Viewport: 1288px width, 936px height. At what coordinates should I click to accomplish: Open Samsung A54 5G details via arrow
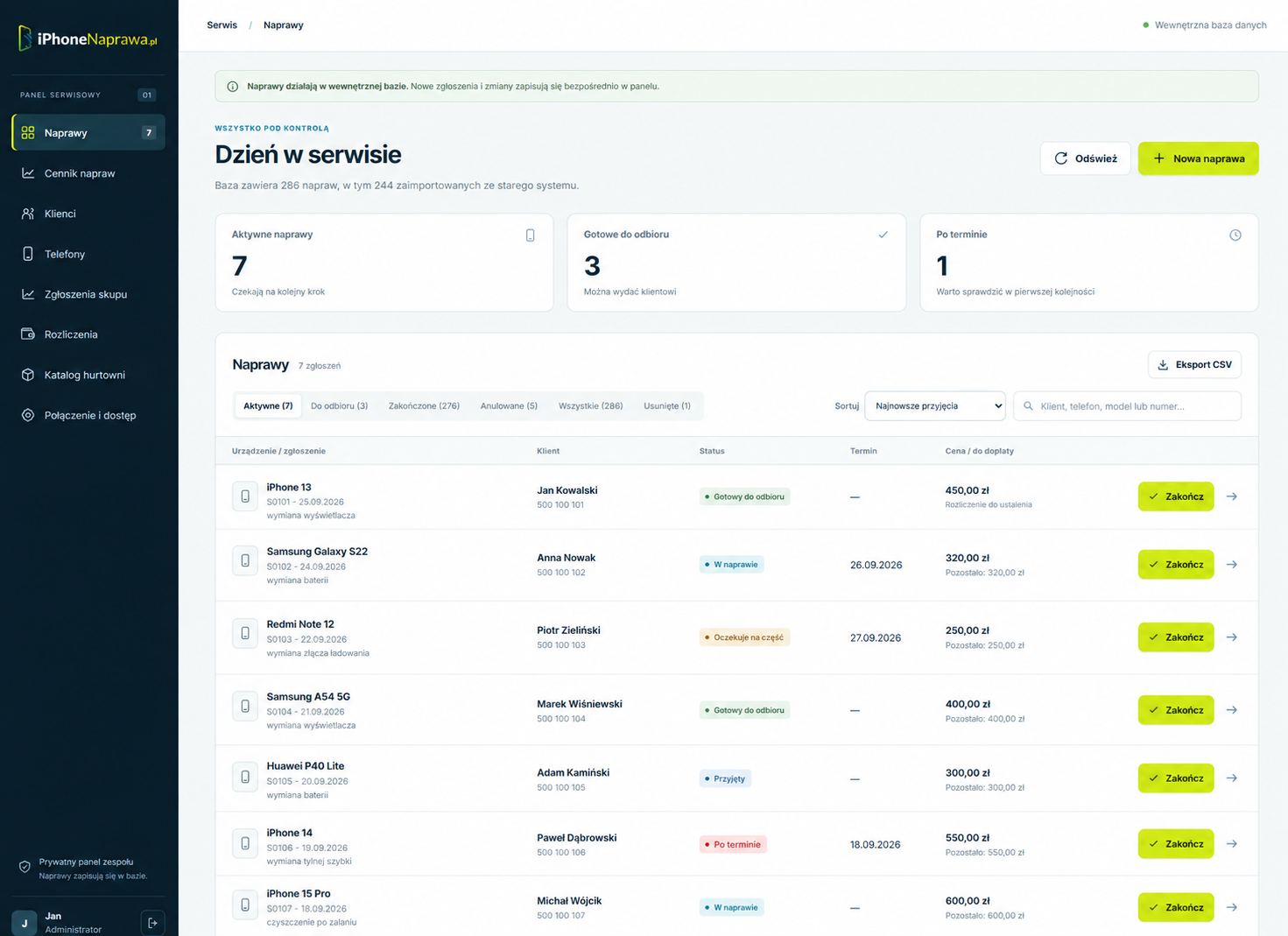click(x=1232, y=710)
